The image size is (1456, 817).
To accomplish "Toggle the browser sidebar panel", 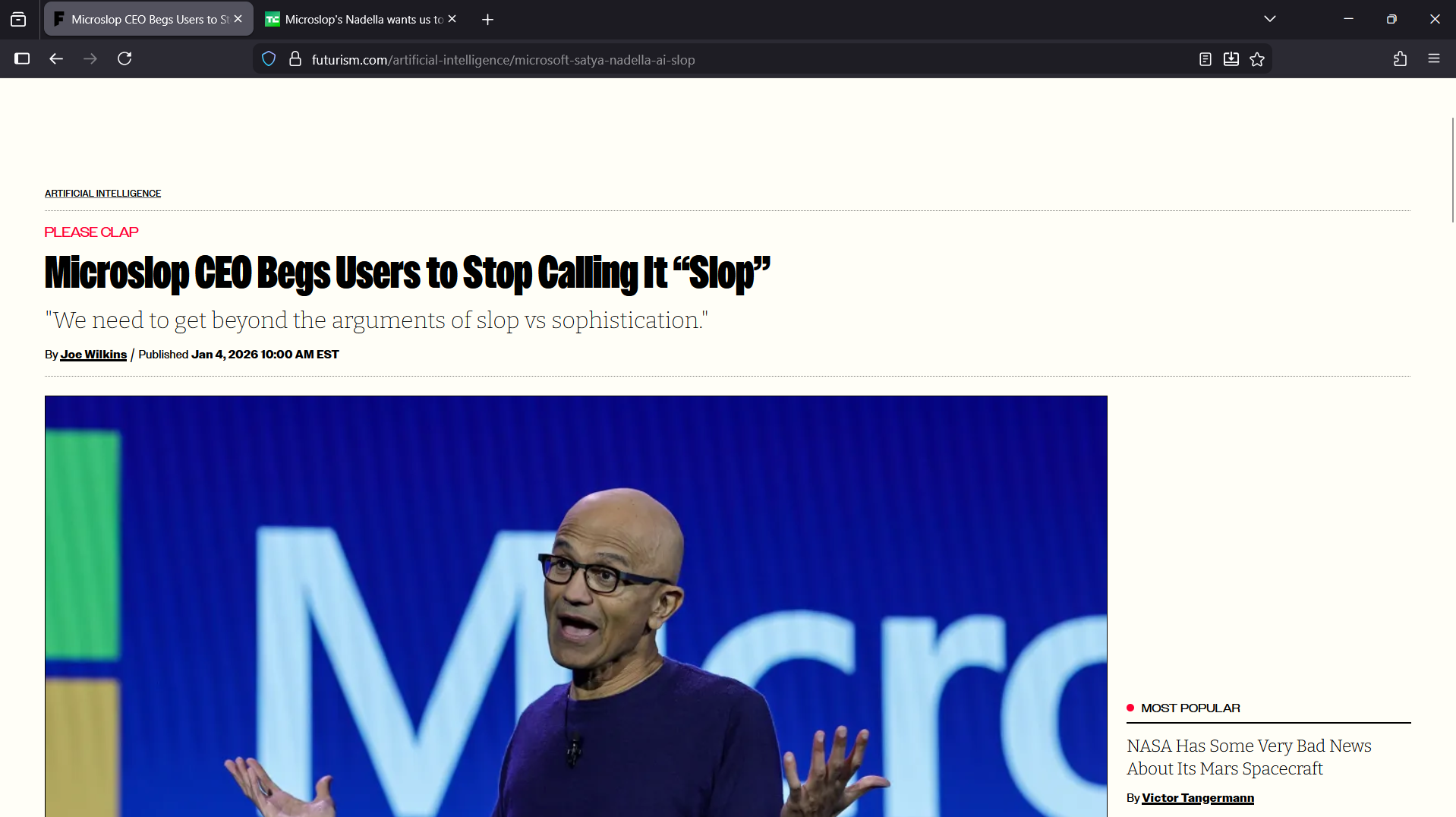I will [x=22, y=58].
